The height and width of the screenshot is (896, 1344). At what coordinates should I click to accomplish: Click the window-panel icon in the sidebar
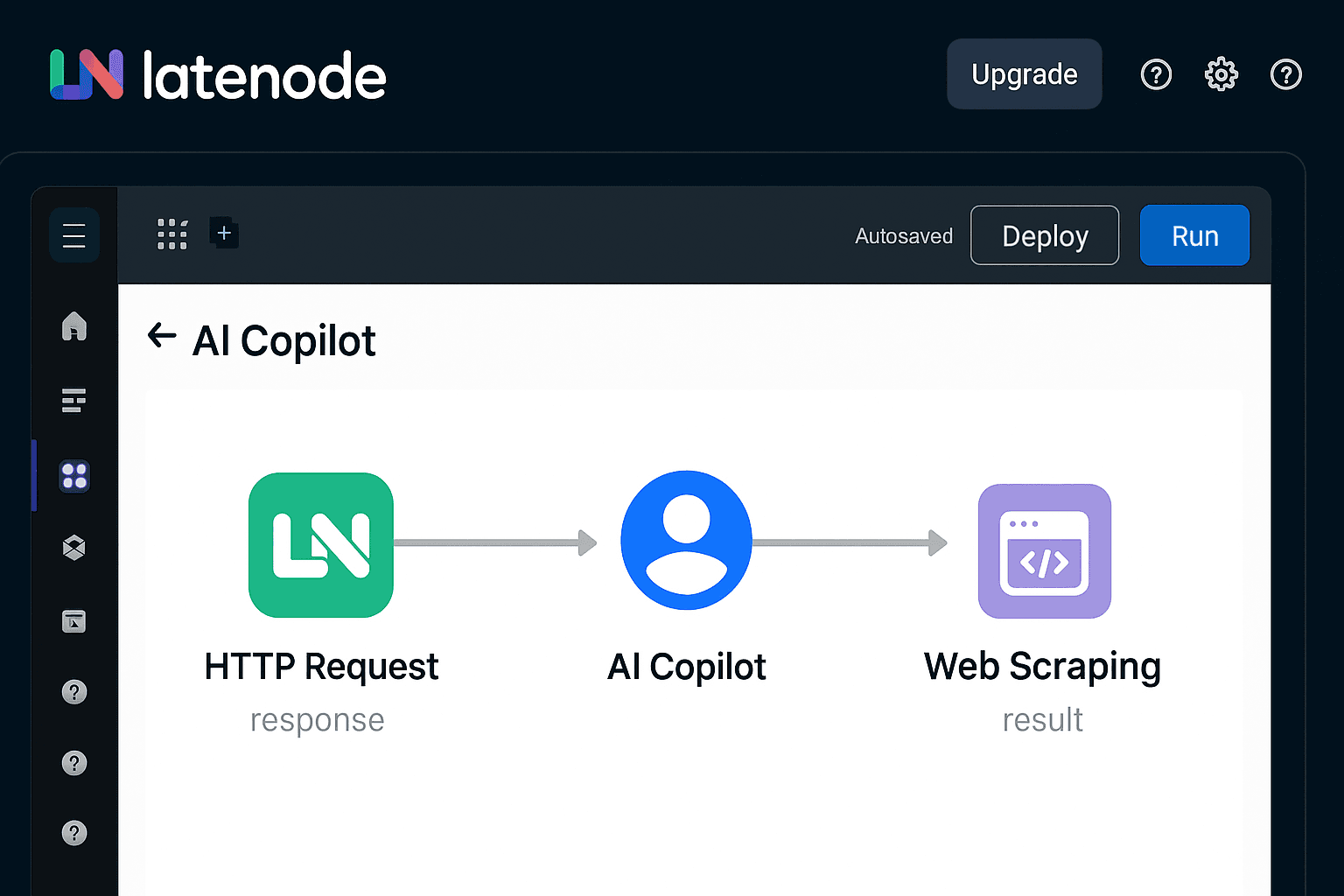[74, 621]
